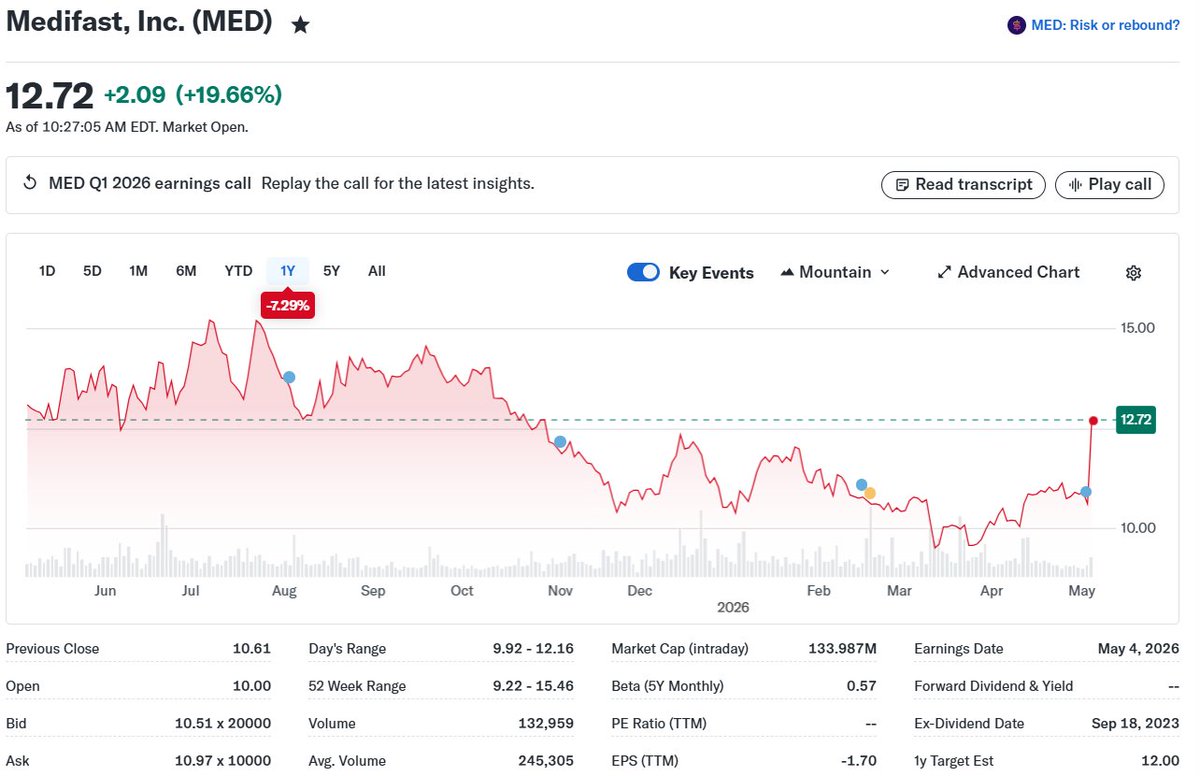Open chart settings gear icon
The image size is (1200, 776).
(x=1133, y=273)
